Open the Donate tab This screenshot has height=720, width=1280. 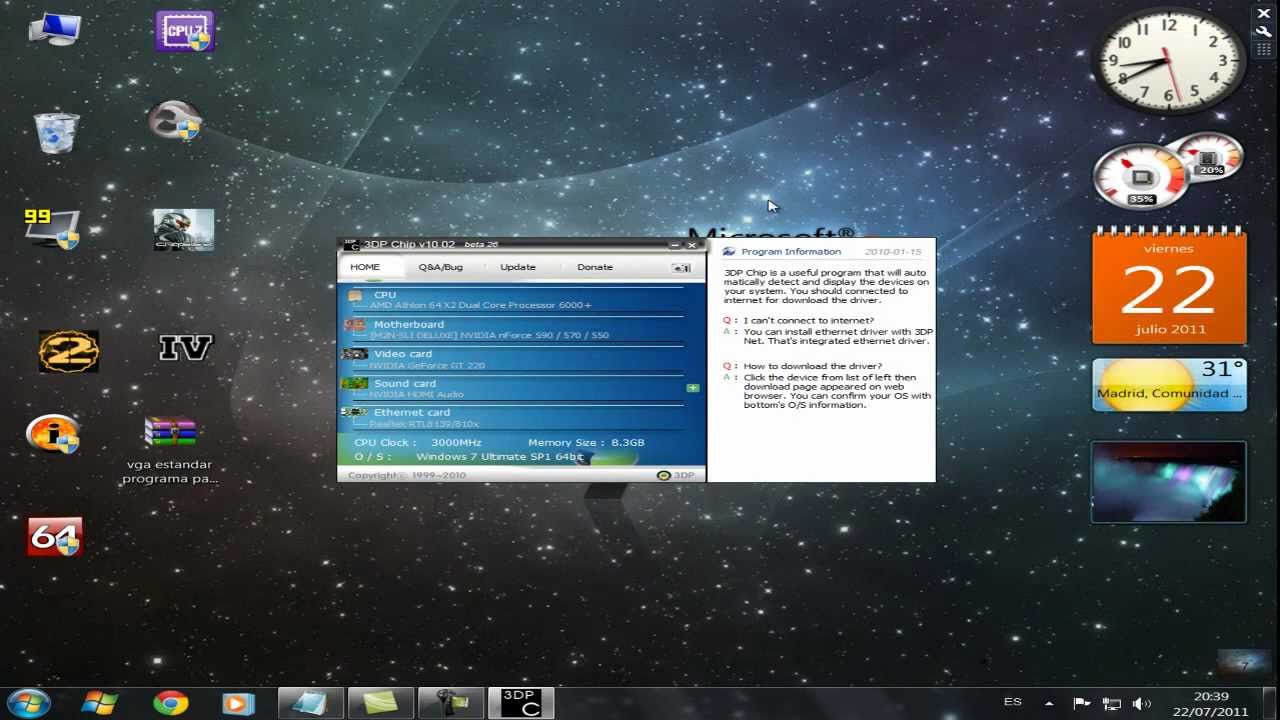click(x=595, y=267)
